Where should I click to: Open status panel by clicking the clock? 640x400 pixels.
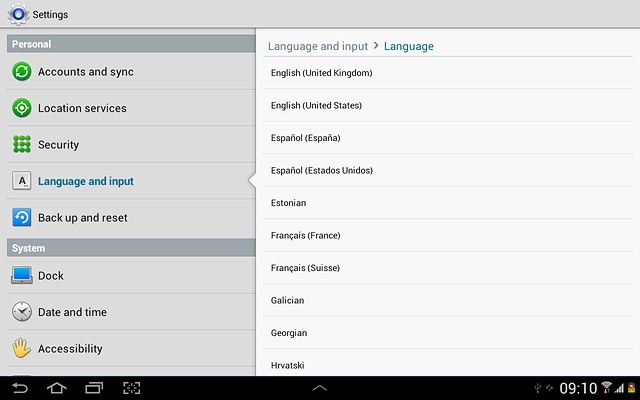(578, 388)
